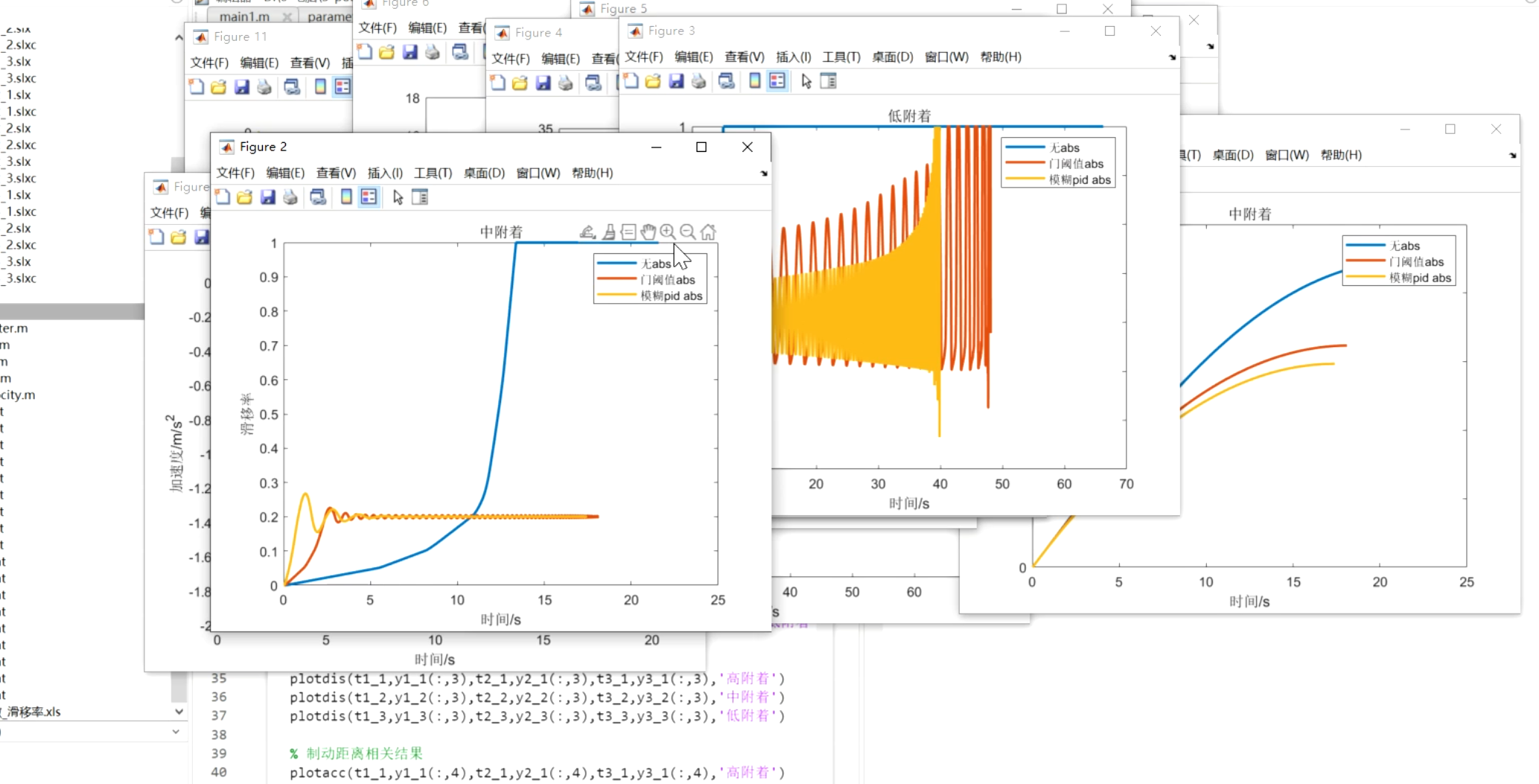Viewport: 1539px width, 784px height.
Task: Save Figure 2 using the floppy disk icon
Action: [x=268, y=197]
